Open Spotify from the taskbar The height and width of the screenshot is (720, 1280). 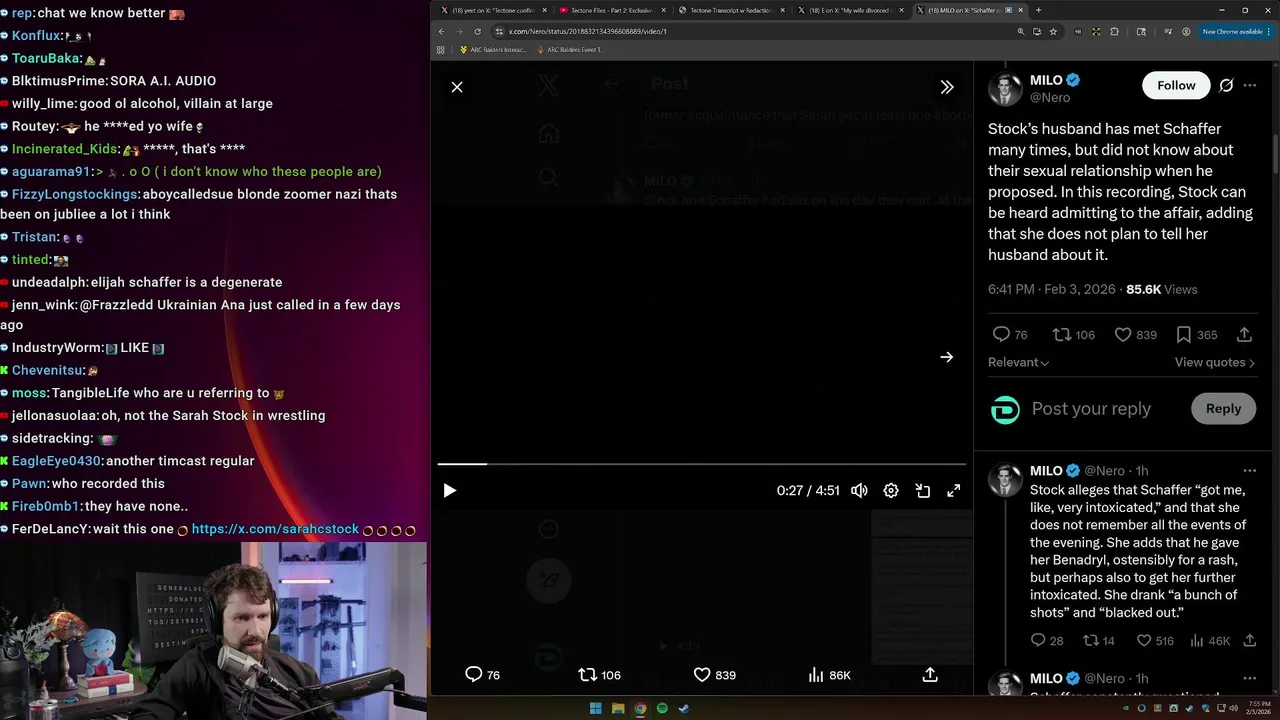[x=662, y=708]
